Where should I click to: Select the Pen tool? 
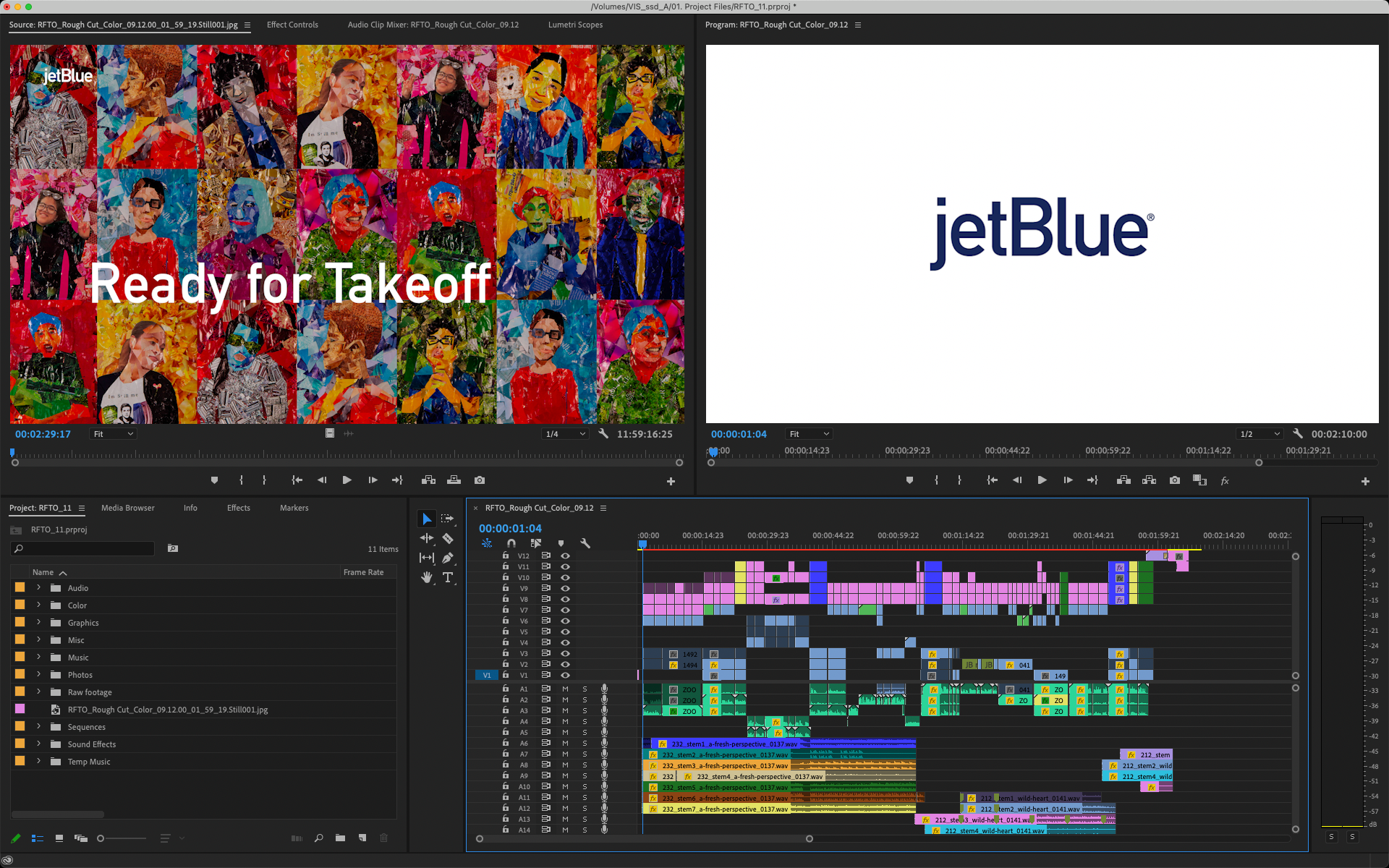pyautogui.click(x=448, y=558)
